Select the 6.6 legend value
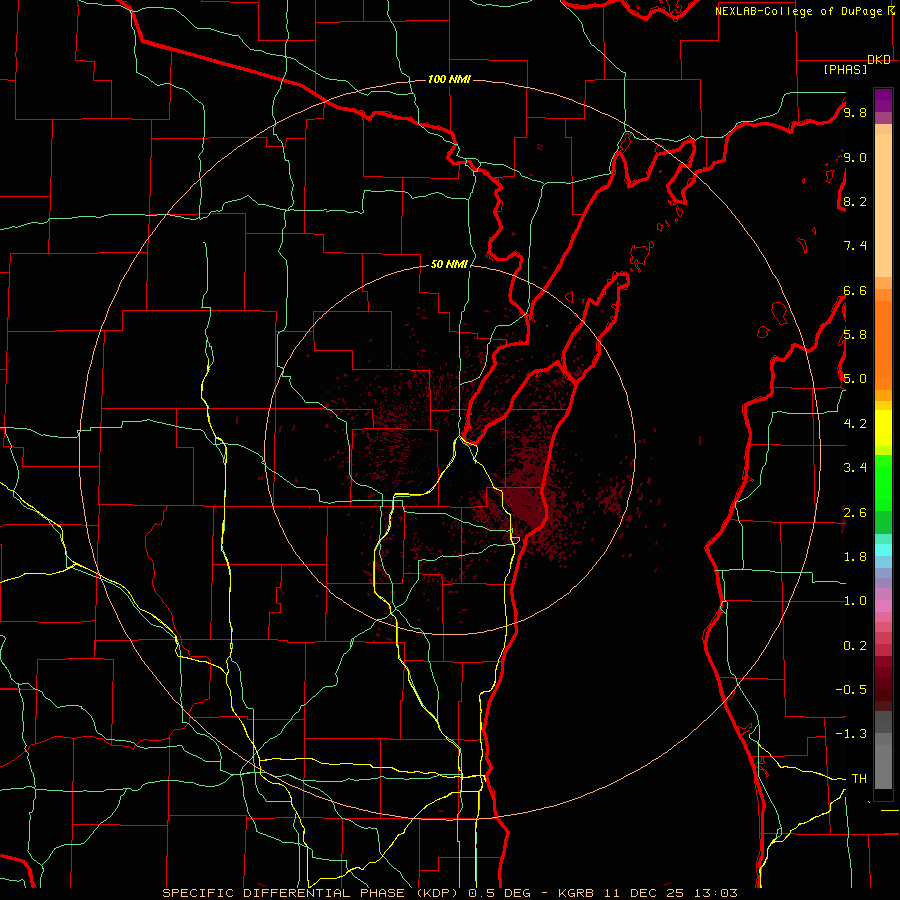900x900 pixels. tap(855, 290)
